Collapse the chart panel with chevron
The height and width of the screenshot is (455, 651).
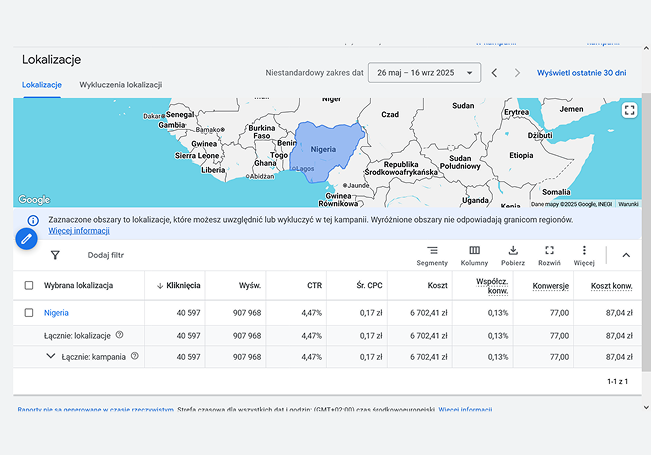tap(626, 255)
